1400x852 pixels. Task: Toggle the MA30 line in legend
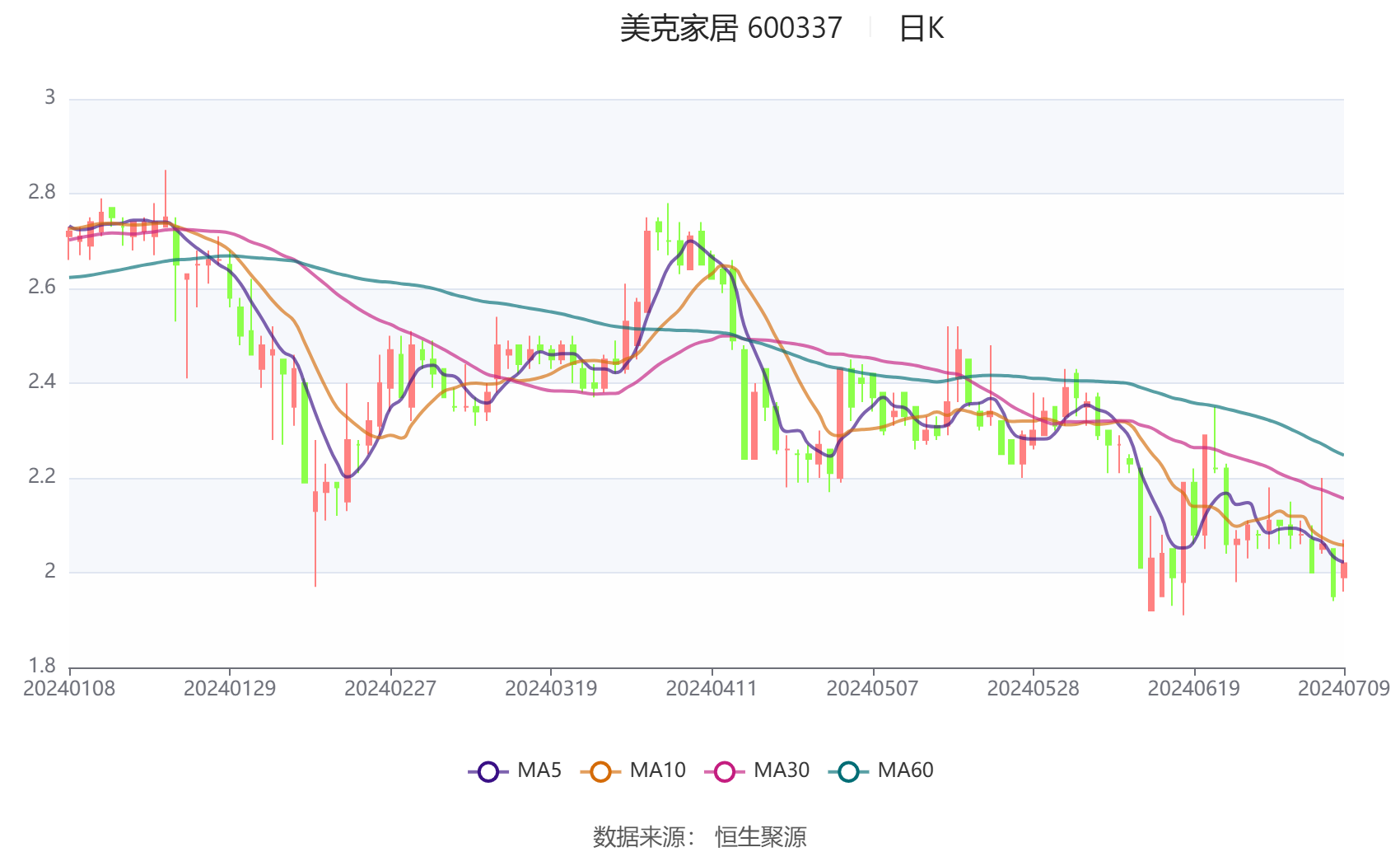(x=757, y=771)
